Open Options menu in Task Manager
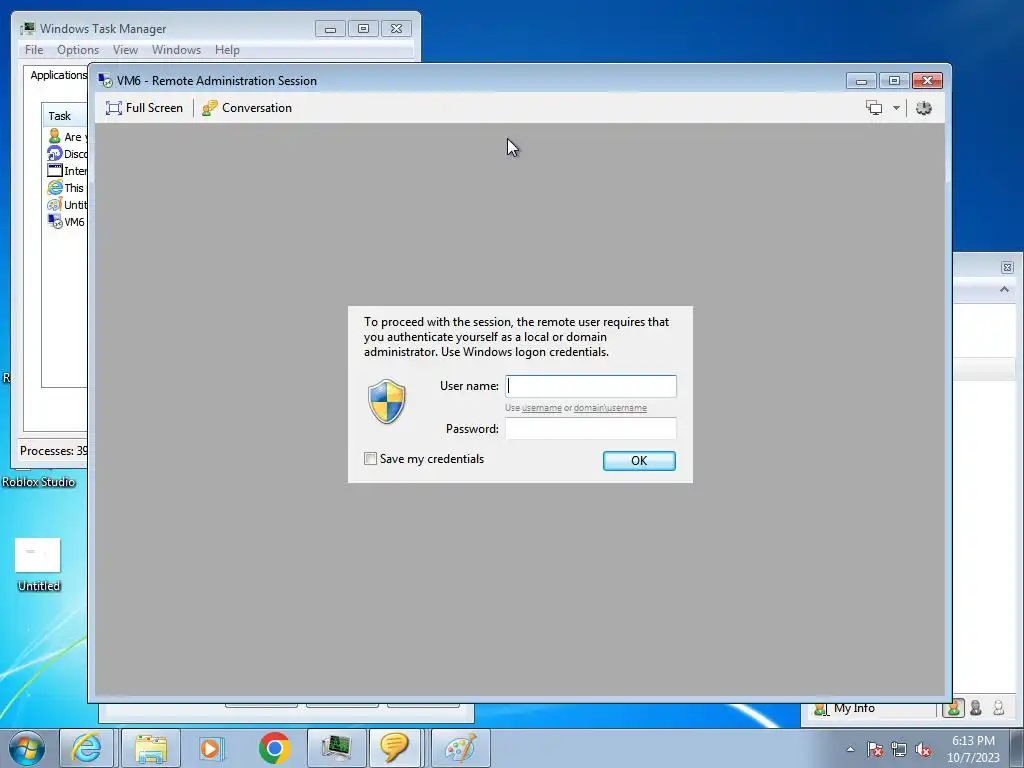Screen dimensions: 1024x768 (x=78, y=50)
